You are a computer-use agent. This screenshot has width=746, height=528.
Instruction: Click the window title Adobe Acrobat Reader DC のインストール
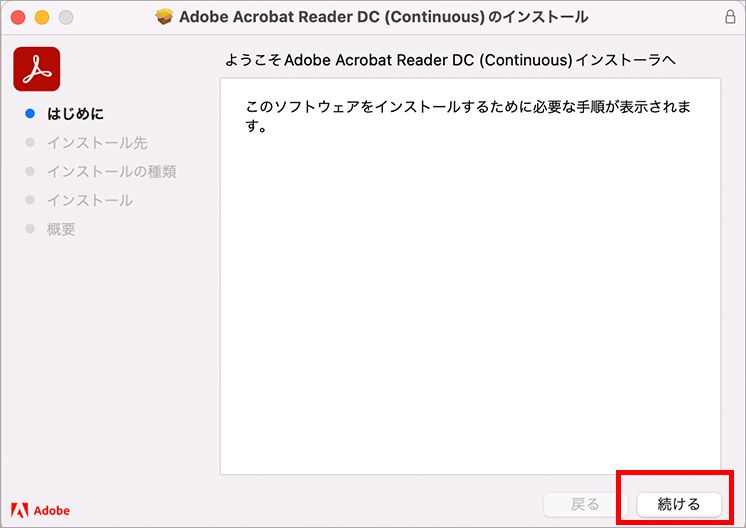383,17
